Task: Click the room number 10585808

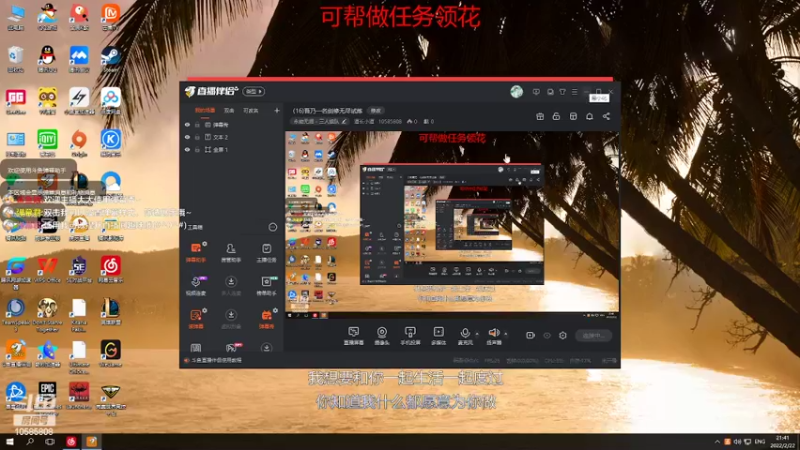Action: pos(390,121)
